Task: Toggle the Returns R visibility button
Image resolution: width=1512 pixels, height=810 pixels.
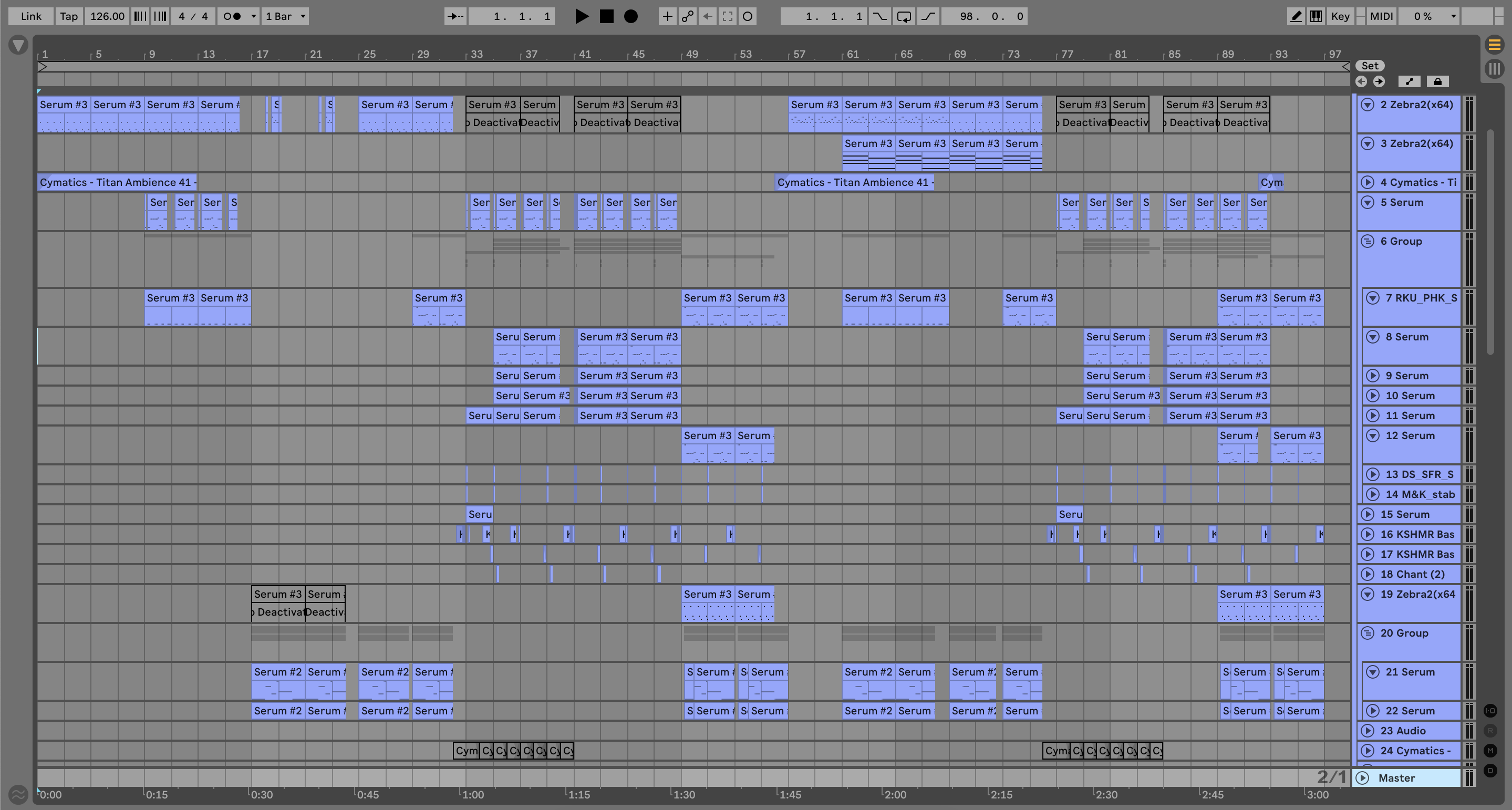Action: point(1490,731)
